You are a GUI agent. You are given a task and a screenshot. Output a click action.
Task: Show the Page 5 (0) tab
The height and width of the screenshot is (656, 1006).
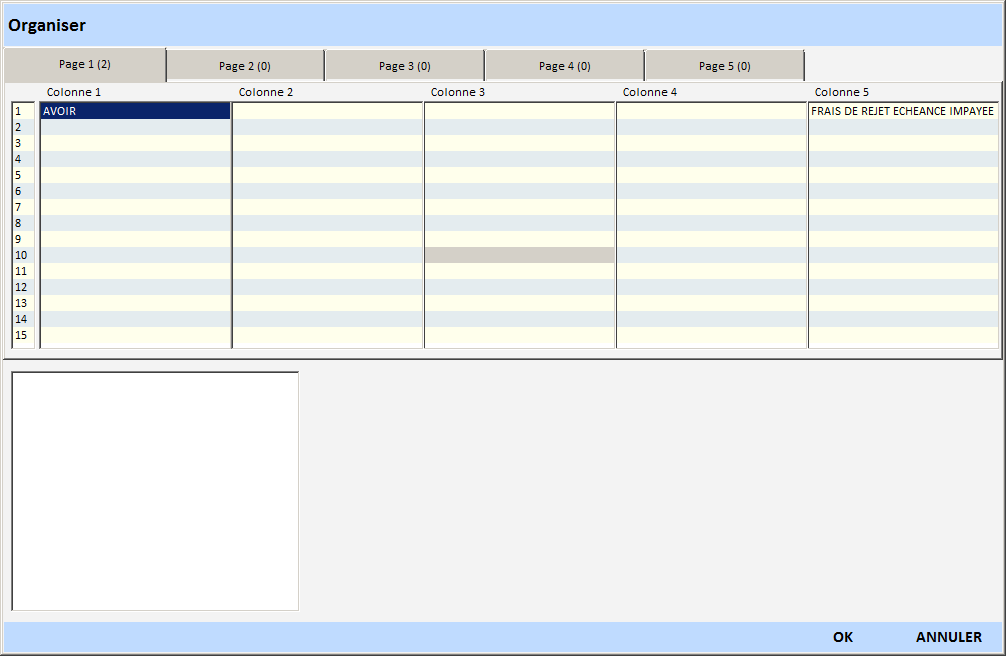point(724,66)
